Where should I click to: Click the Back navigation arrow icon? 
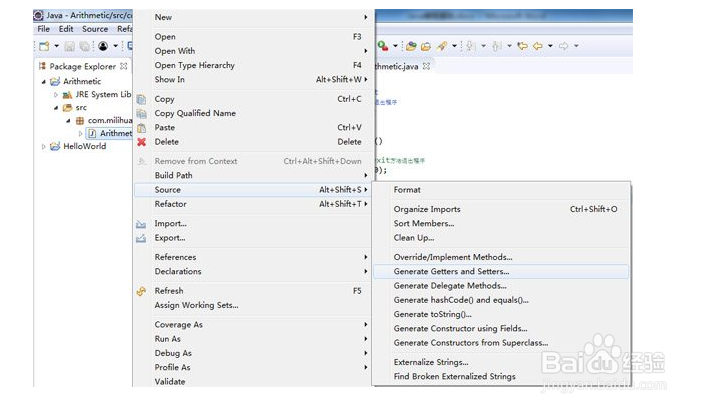[538, 46]
